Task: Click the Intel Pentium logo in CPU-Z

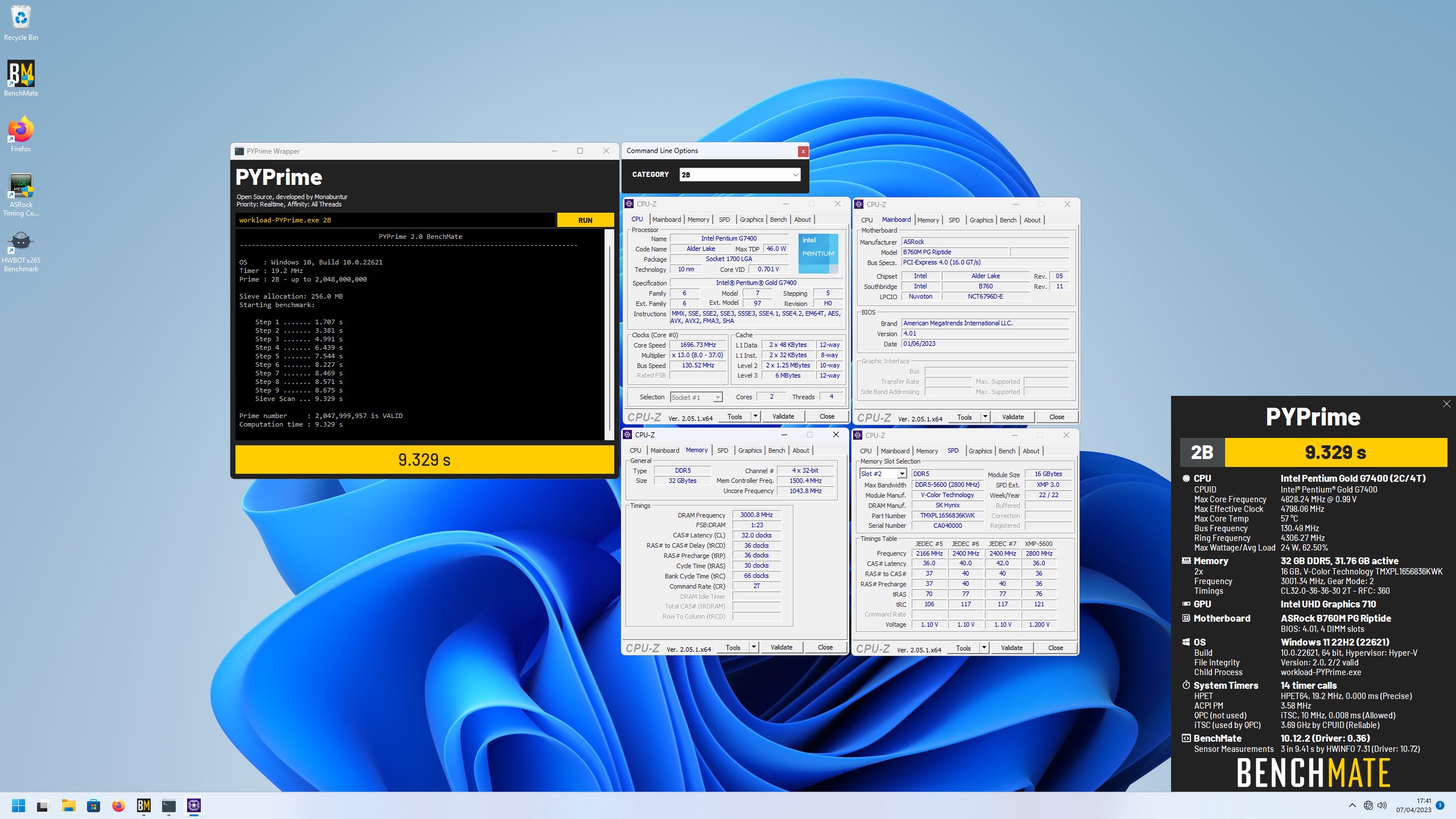Action: pos(818,253)
